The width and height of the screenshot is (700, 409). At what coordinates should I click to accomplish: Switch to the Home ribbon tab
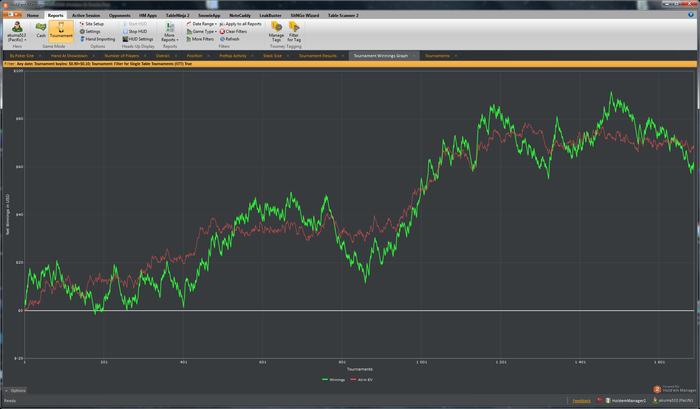(x=33, y=15)
